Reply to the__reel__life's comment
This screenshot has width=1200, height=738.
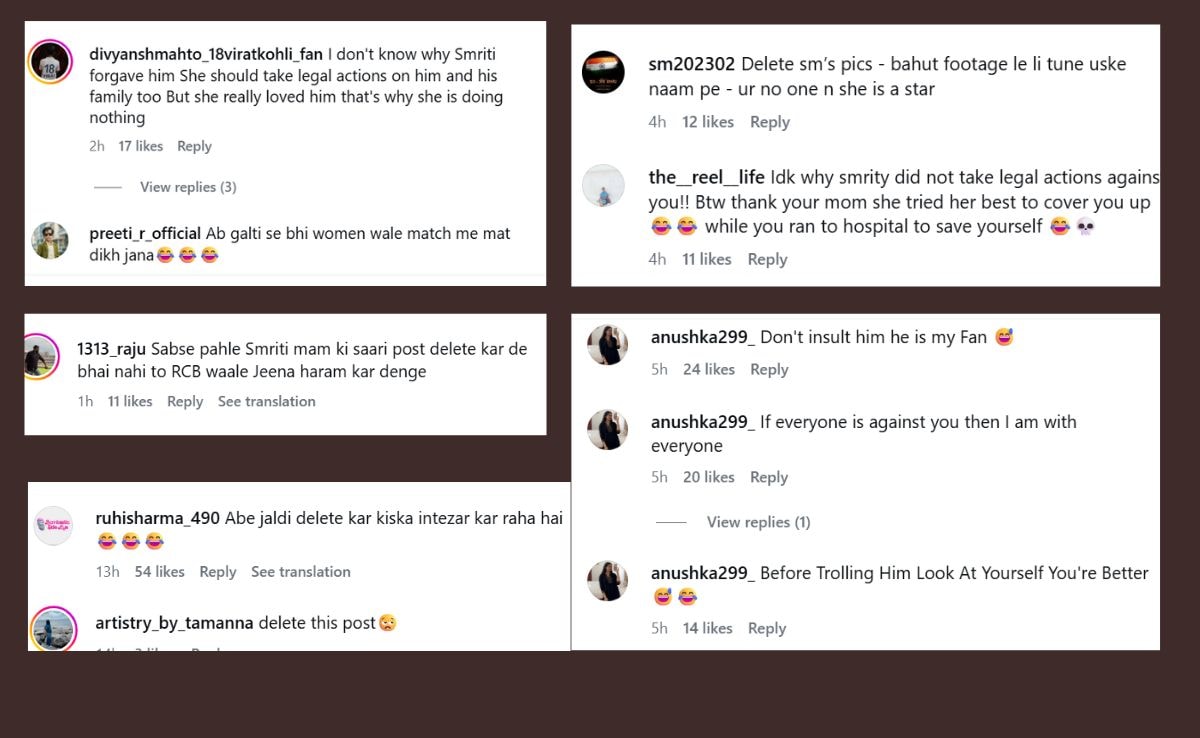point(767,259)
